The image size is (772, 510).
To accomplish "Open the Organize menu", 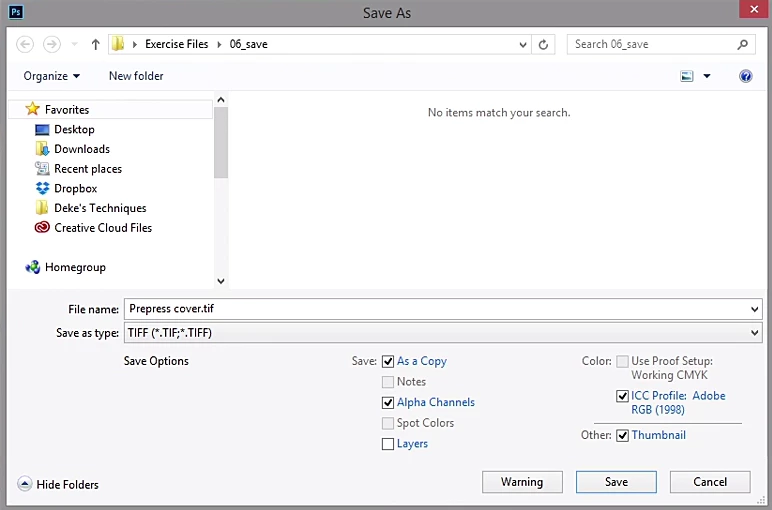I will 52,76.
